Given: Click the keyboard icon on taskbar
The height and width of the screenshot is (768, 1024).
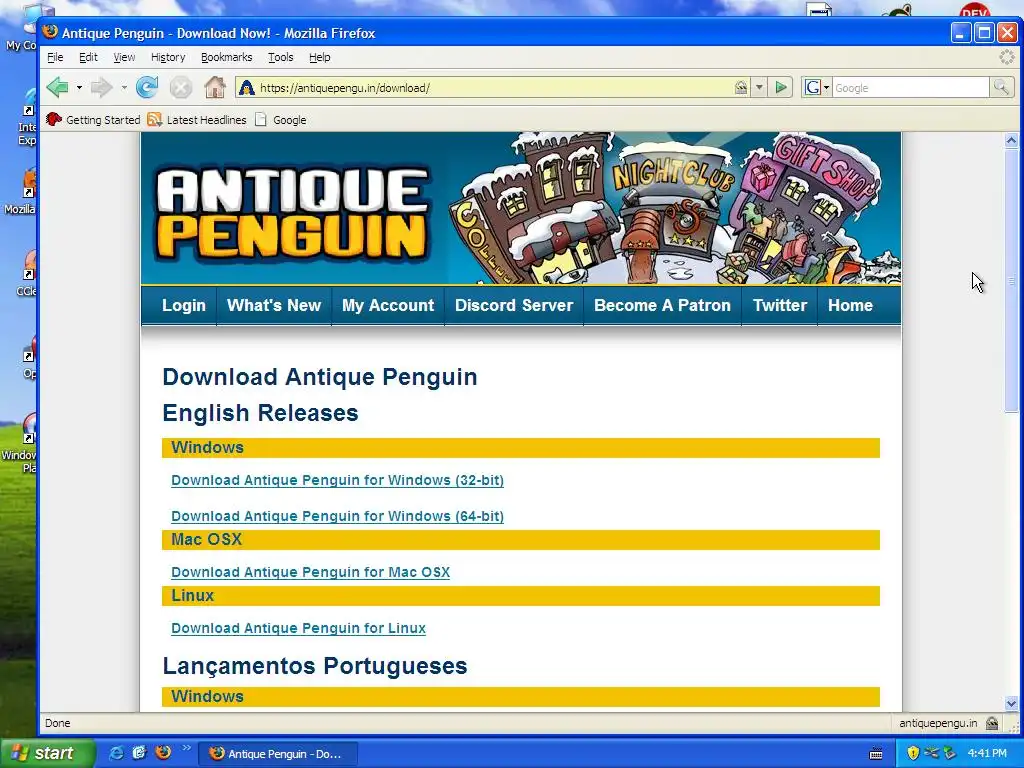Looking at the screenshot, I should pyautogui.click(x=876, y=754).
